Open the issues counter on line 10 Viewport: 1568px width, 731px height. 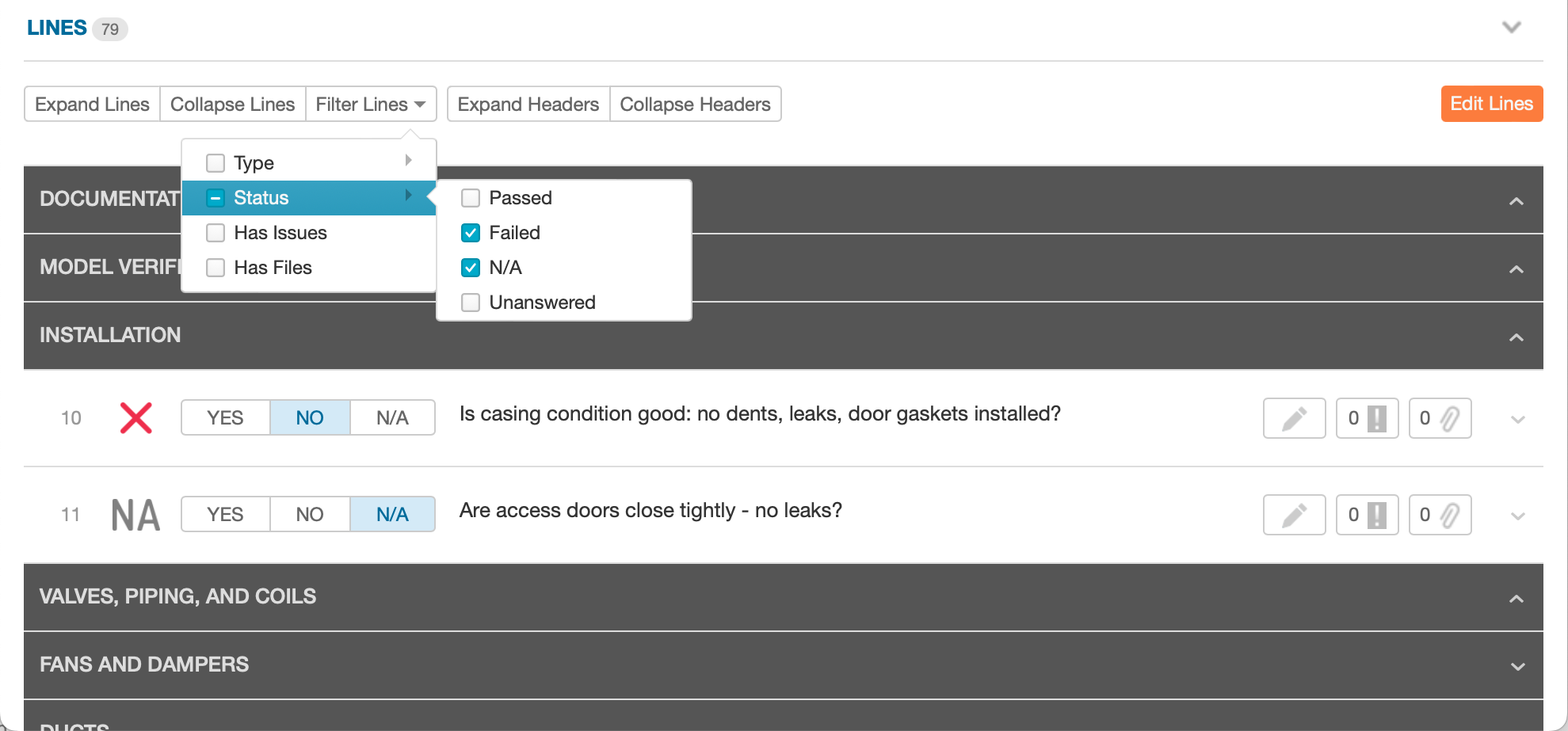(1367, 418)
